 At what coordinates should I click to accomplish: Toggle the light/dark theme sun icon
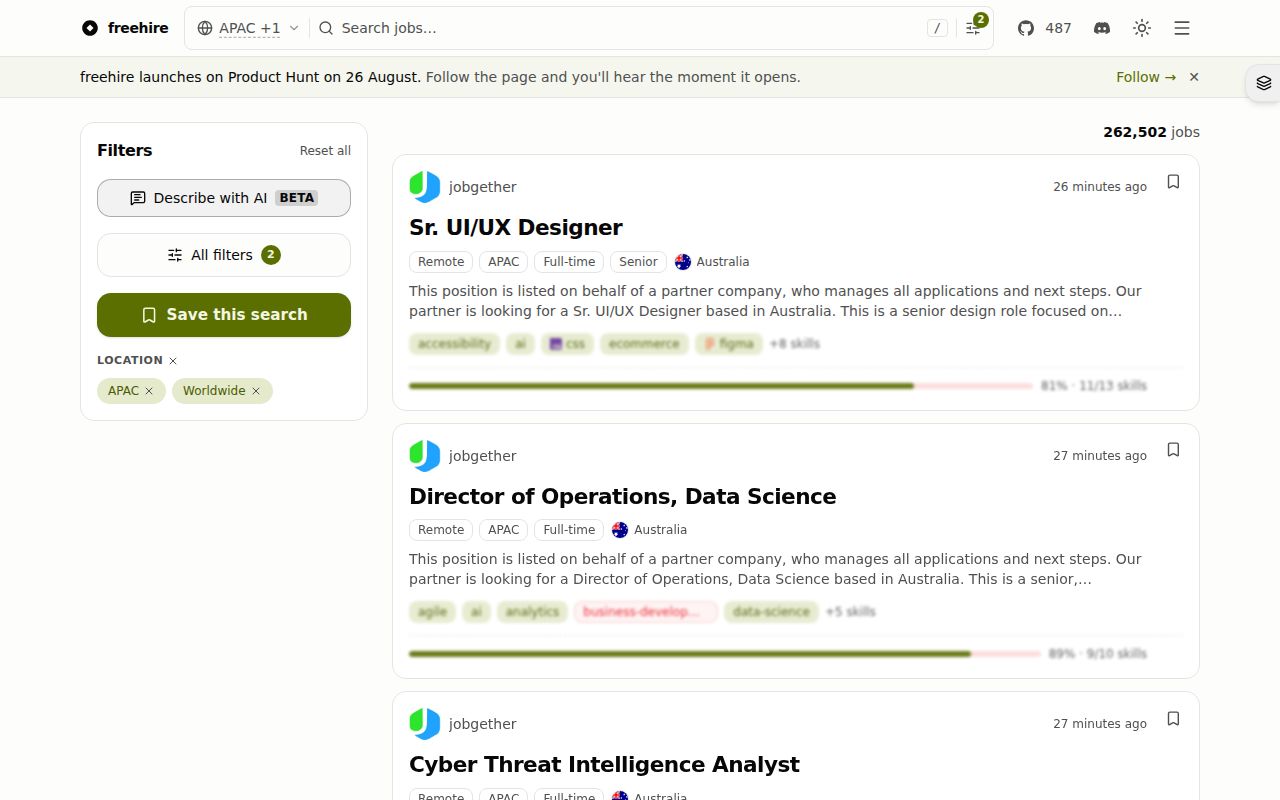coord(1142,28)
